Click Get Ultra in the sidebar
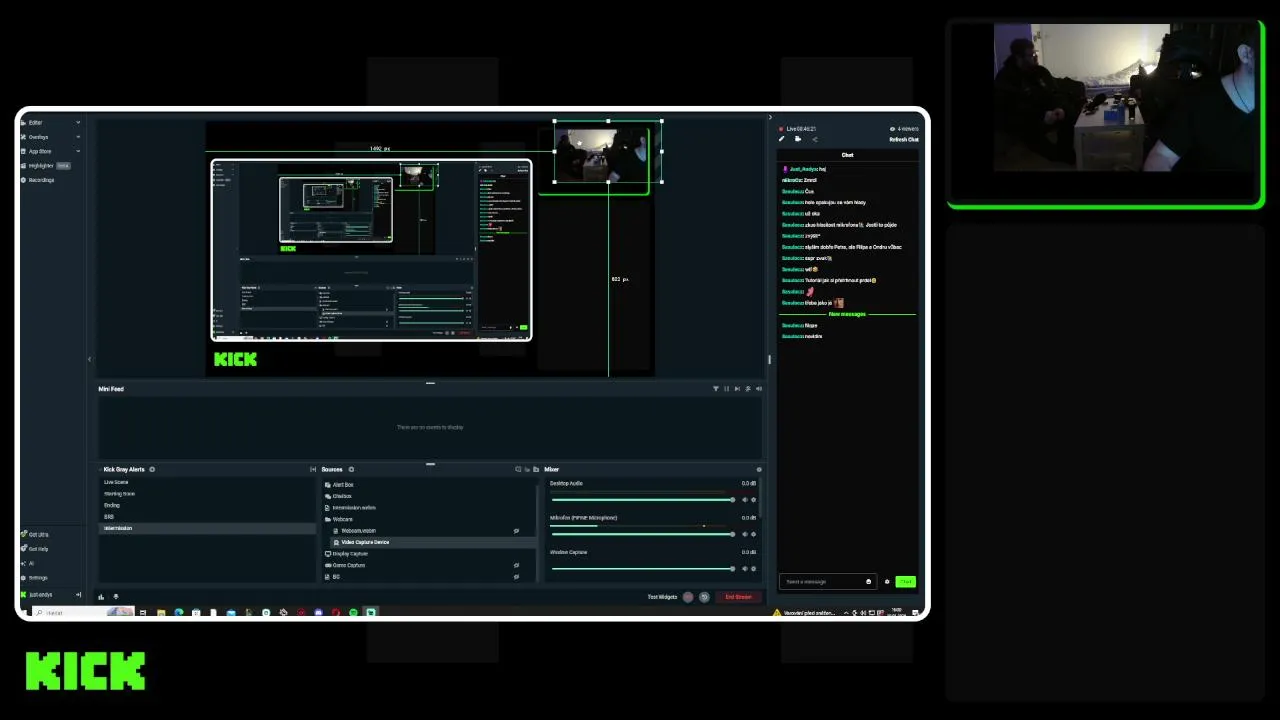Viewport: 1280px width, 720px height. pyautogui.click(x=38, y=534)
